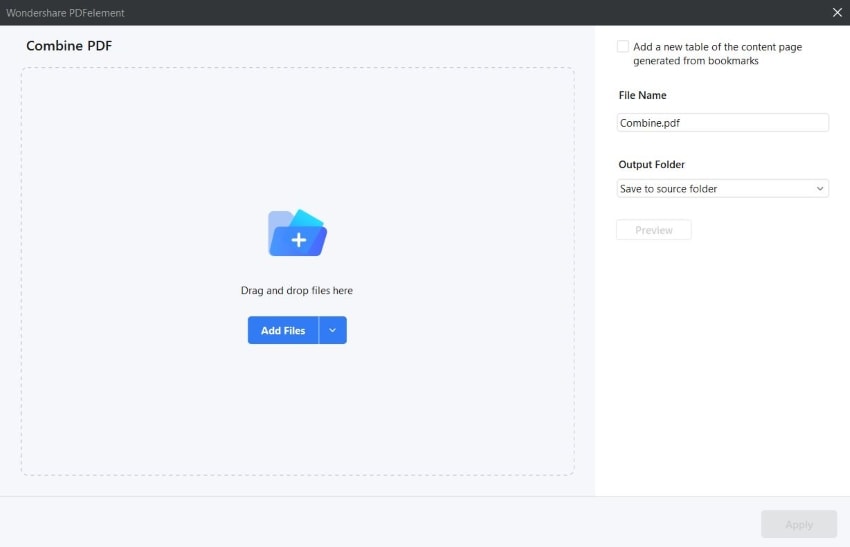
Task: Click the Apply button
Action: [799, 524]
